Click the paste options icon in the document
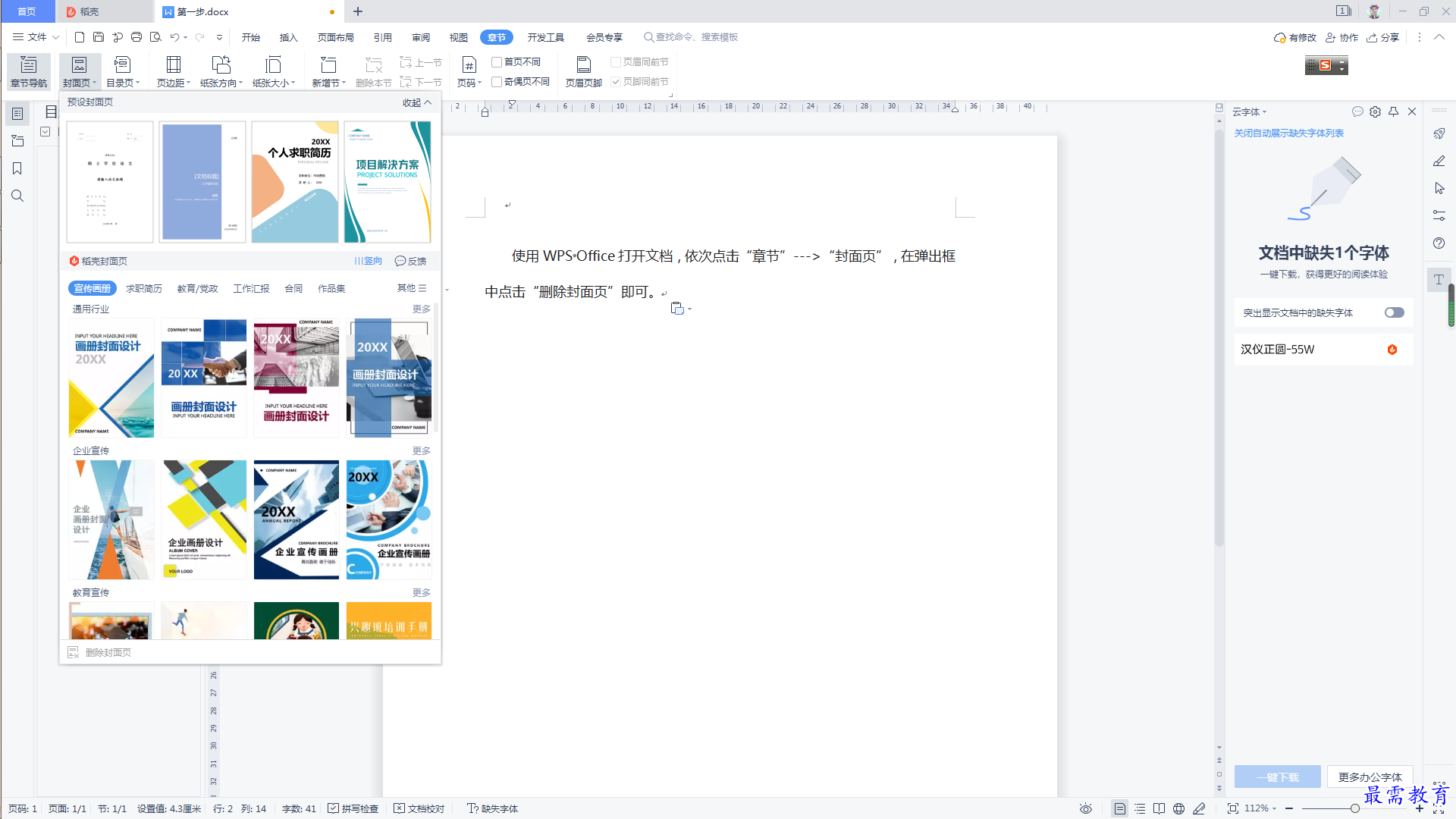Screen dimensions: 1456x819 (x=677, y=308)
